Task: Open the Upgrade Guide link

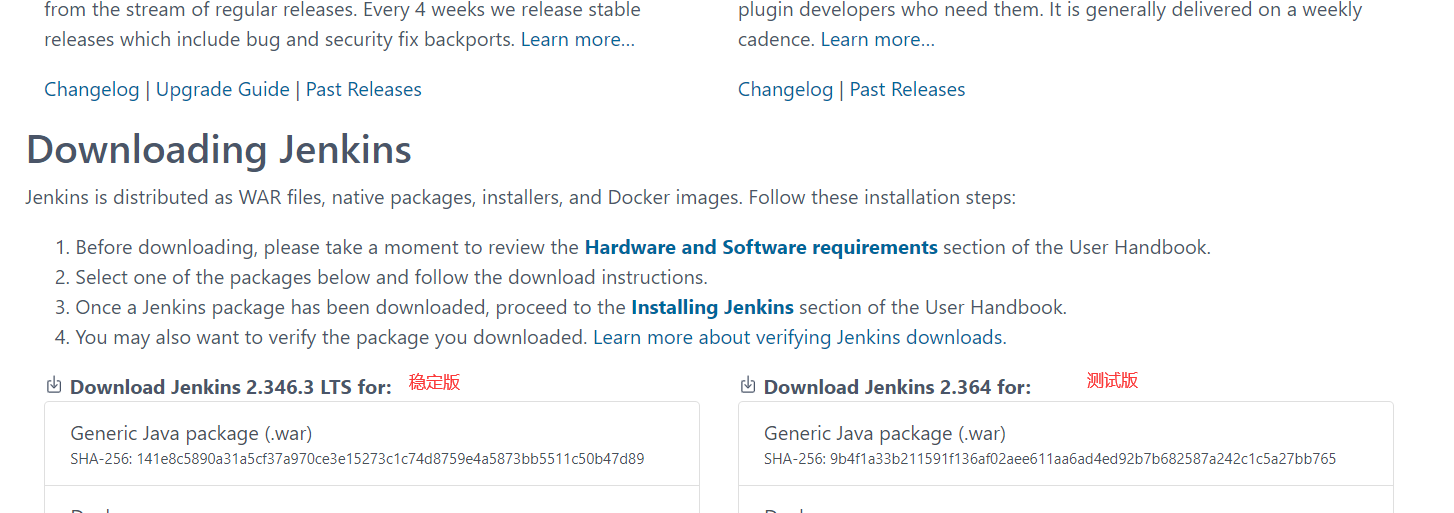Action: point(223,89)
